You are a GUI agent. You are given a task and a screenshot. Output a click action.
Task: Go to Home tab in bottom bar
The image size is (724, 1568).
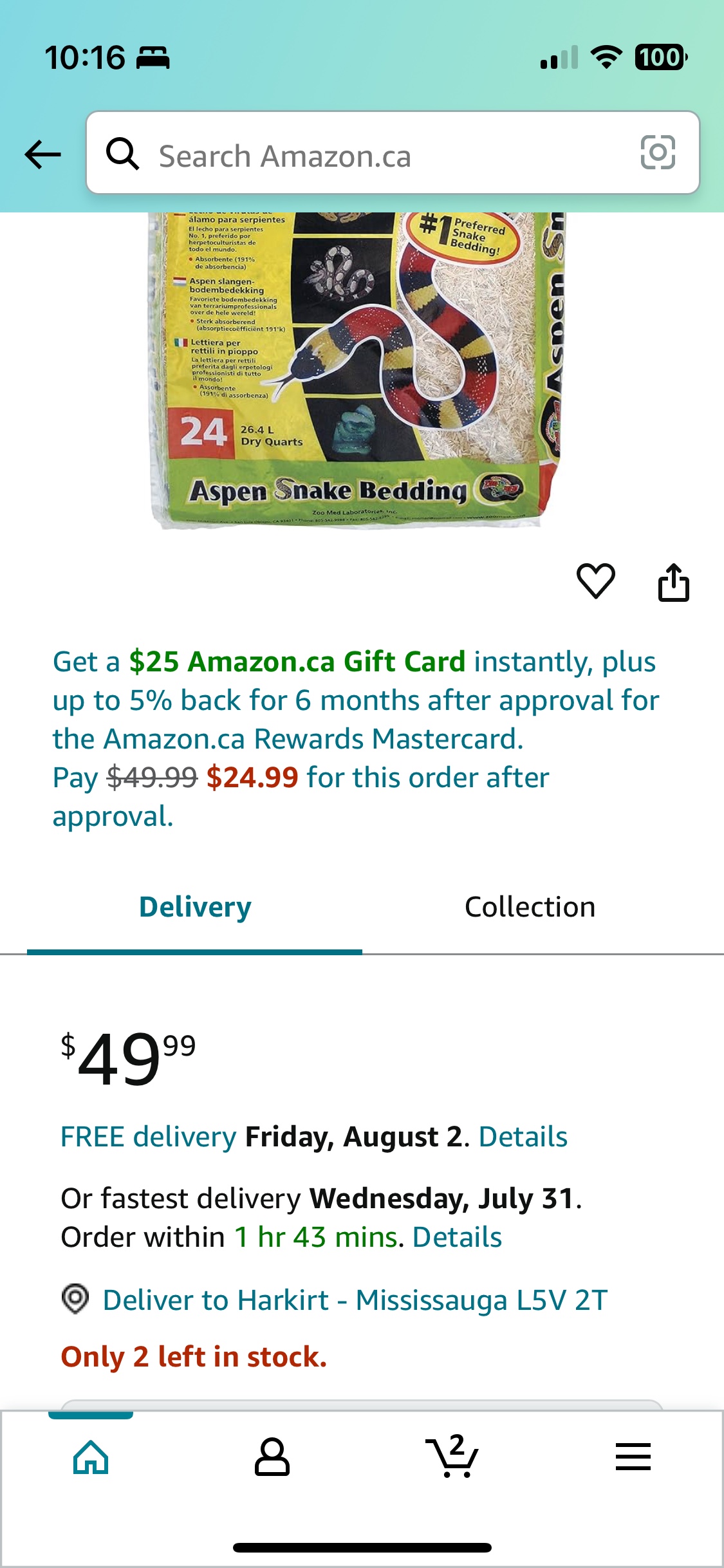pos(91,1457)
